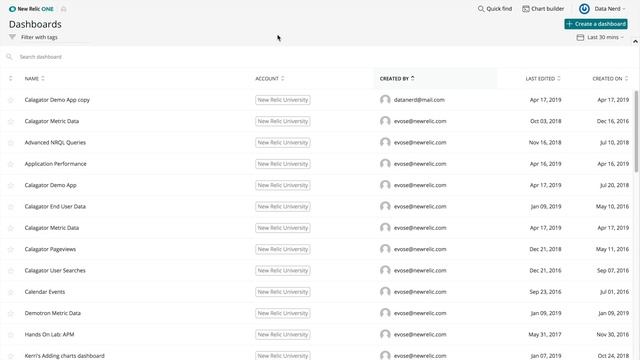Image resolution: width=640 pixels, height=360 pixels.
Task: Sort by the favorites star column
Action: coord(11,78)
